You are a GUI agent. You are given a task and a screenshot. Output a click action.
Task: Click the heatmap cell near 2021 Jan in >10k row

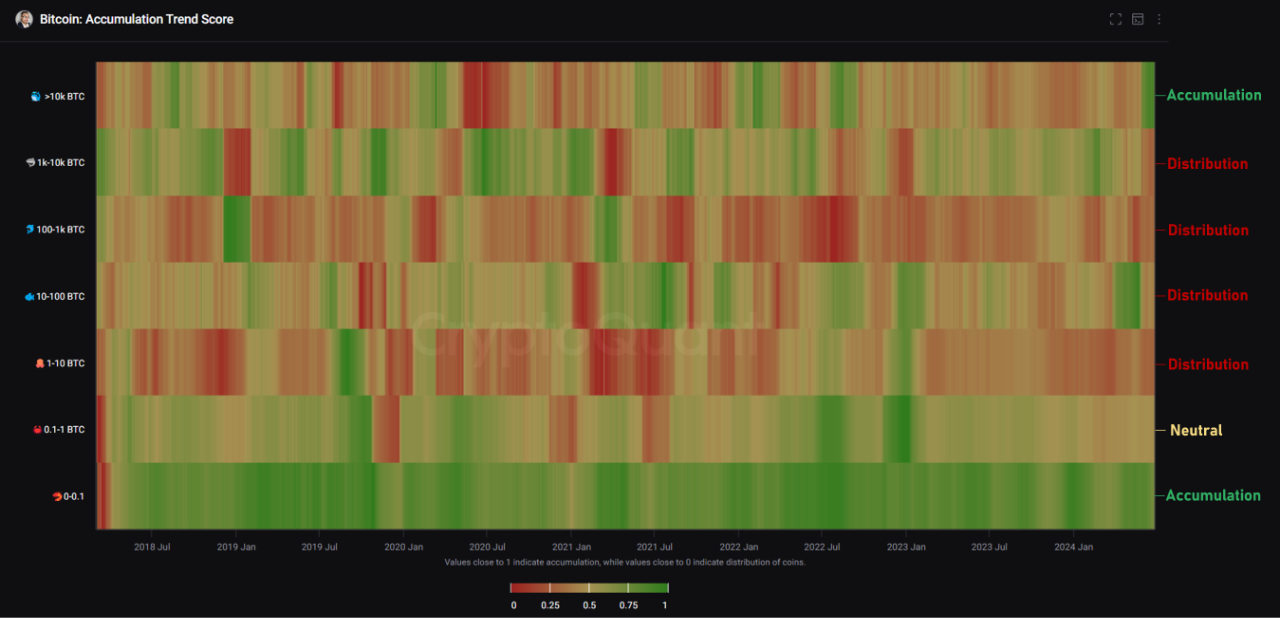pos(571,96)
